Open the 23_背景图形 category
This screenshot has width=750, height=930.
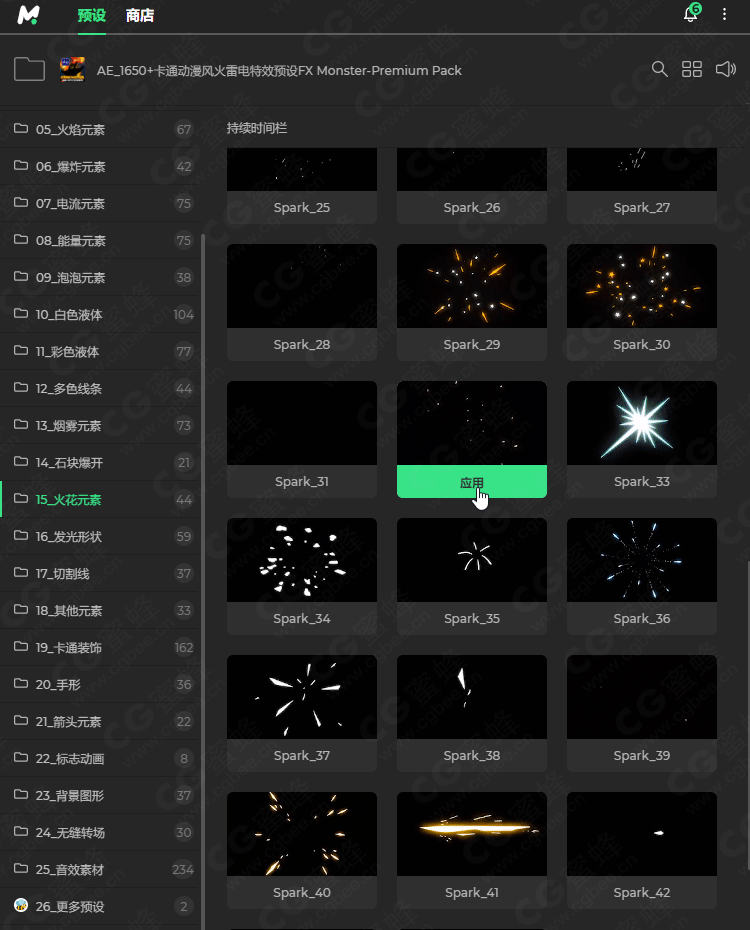(x=100, y=795)
